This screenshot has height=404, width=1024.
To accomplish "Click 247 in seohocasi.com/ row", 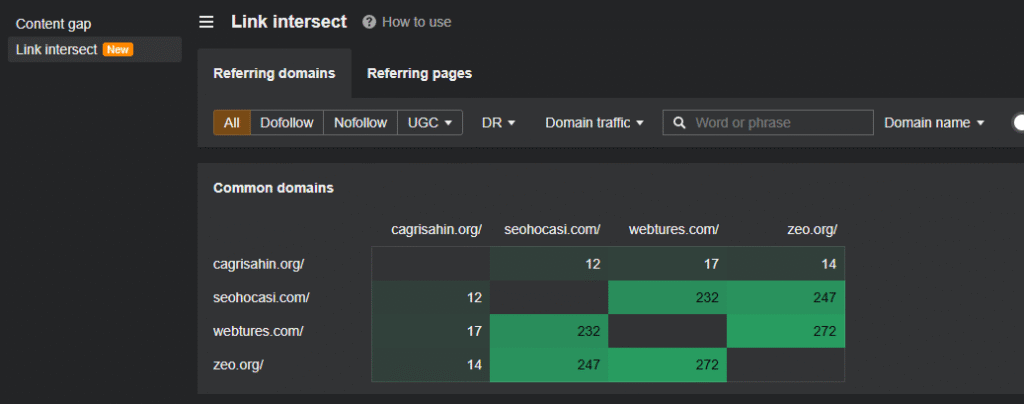I will click(786, 298).
